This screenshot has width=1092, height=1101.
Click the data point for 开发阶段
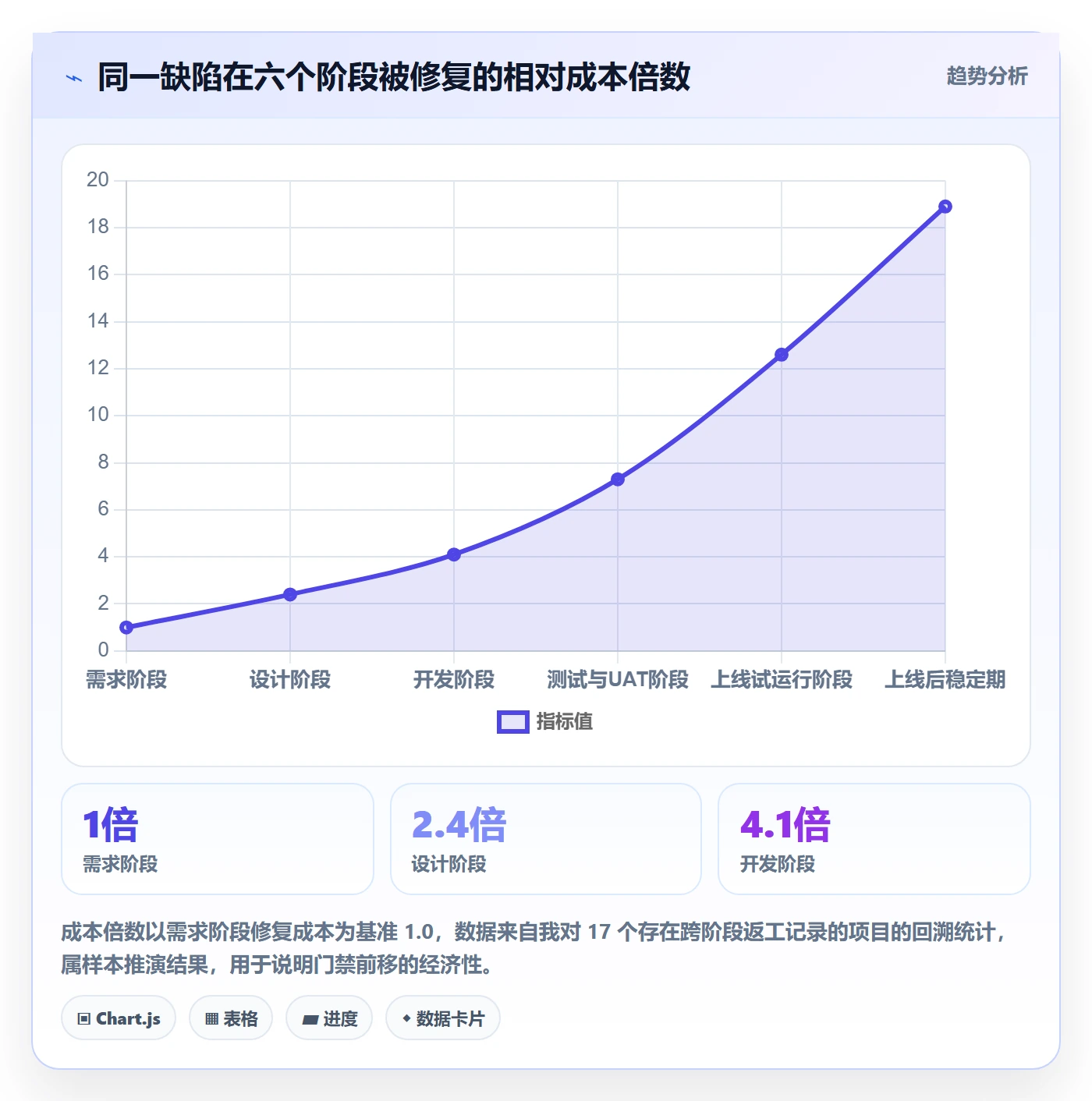[454, 554]
